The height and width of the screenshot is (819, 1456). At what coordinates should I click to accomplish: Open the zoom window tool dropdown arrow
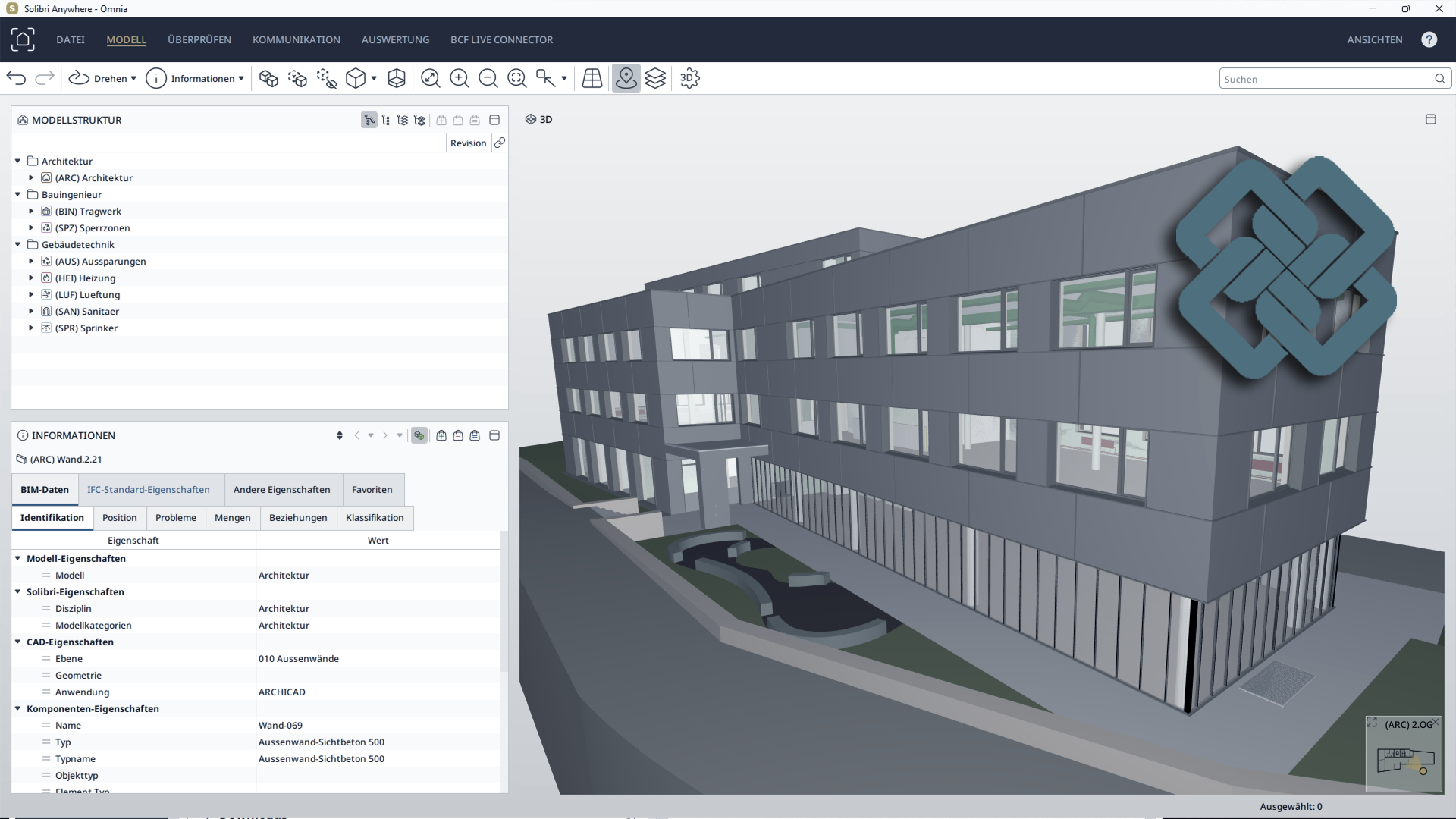[564, 78]
